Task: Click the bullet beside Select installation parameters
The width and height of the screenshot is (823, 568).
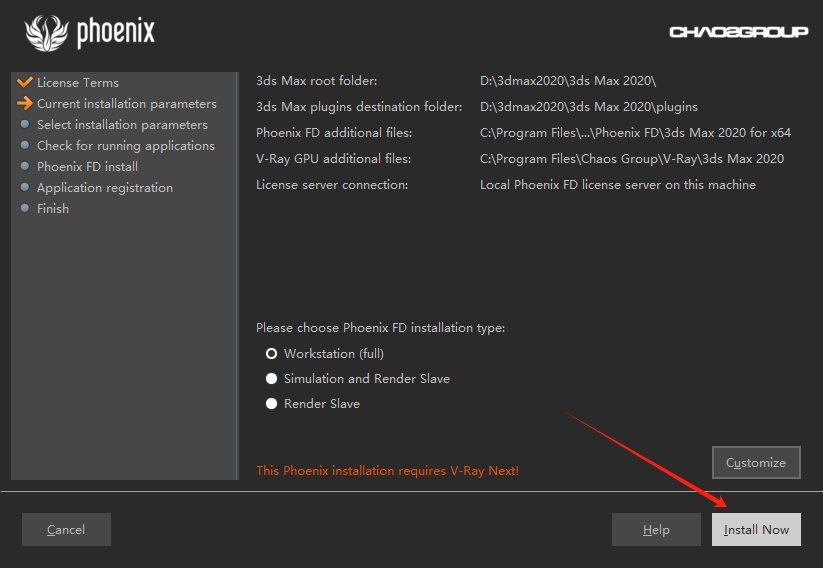Action: [x=25, y=124]
